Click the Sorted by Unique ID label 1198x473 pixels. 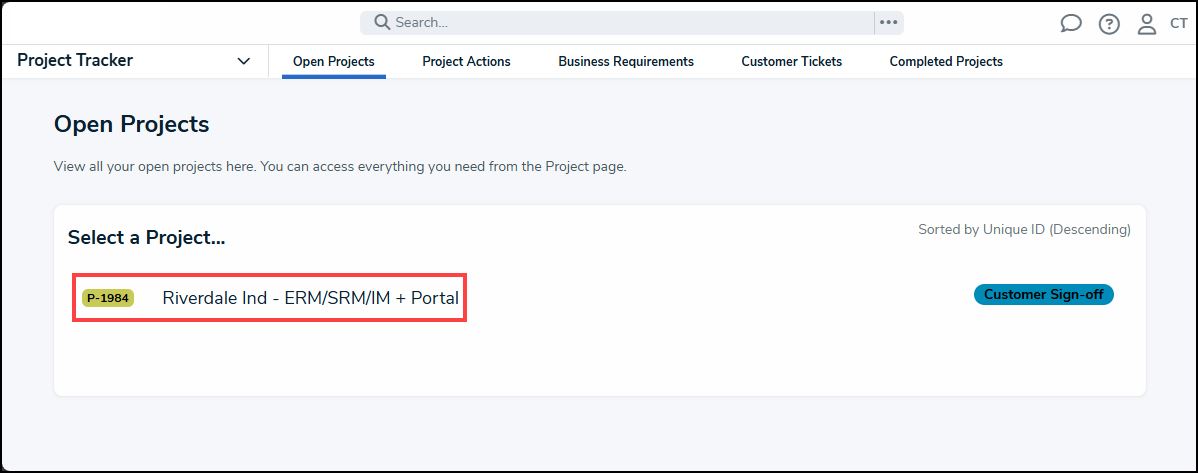click(1024, 229)
